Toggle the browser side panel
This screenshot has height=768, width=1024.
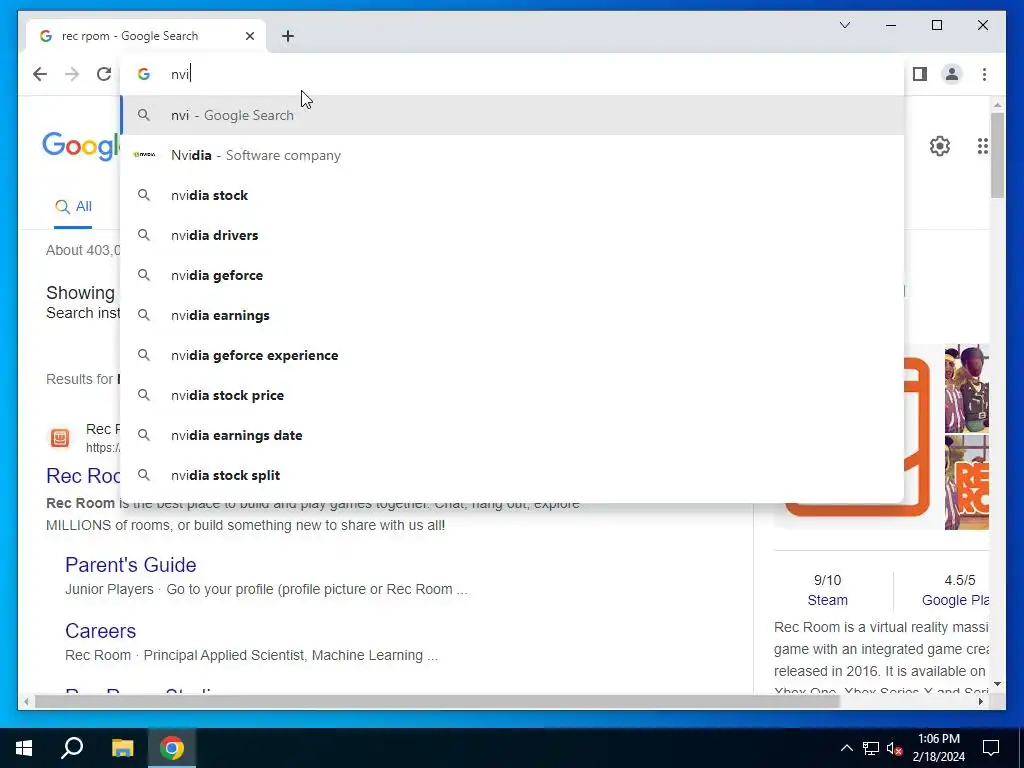coord(920,74)
